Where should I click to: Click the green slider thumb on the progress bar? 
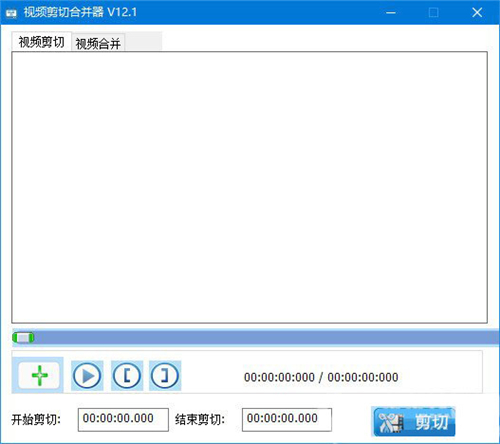pyautogui.click(x=23, y=338)
